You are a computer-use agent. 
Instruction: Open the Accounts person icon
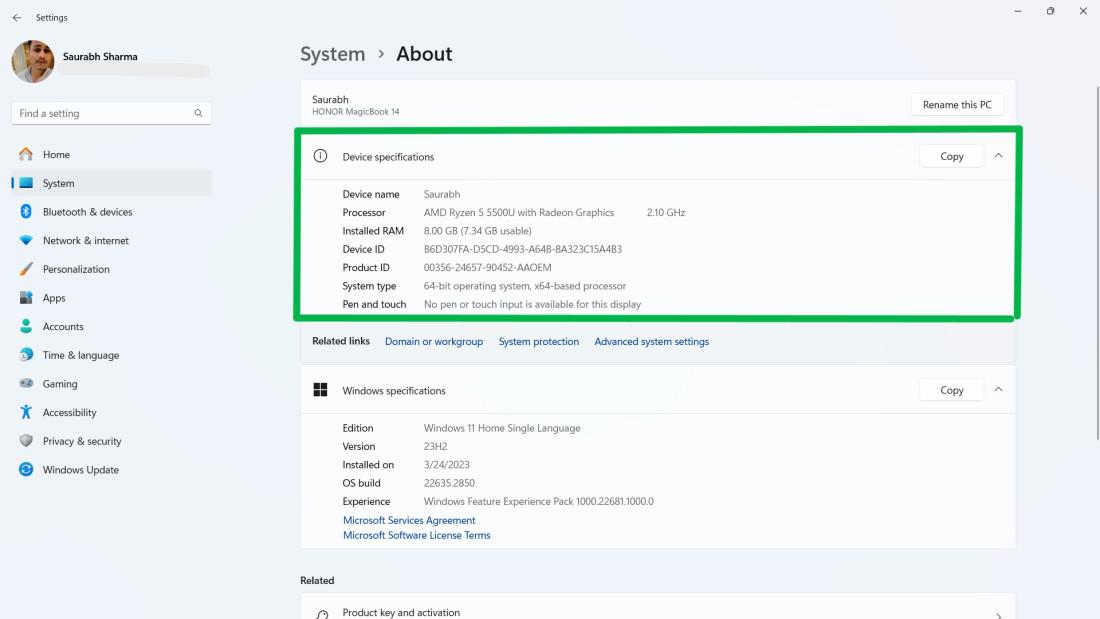pos(26,327)
